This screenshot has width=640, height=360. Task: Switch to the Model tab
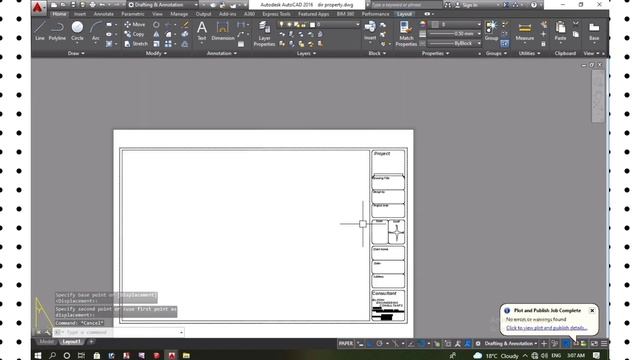click(x=46, y=342)
